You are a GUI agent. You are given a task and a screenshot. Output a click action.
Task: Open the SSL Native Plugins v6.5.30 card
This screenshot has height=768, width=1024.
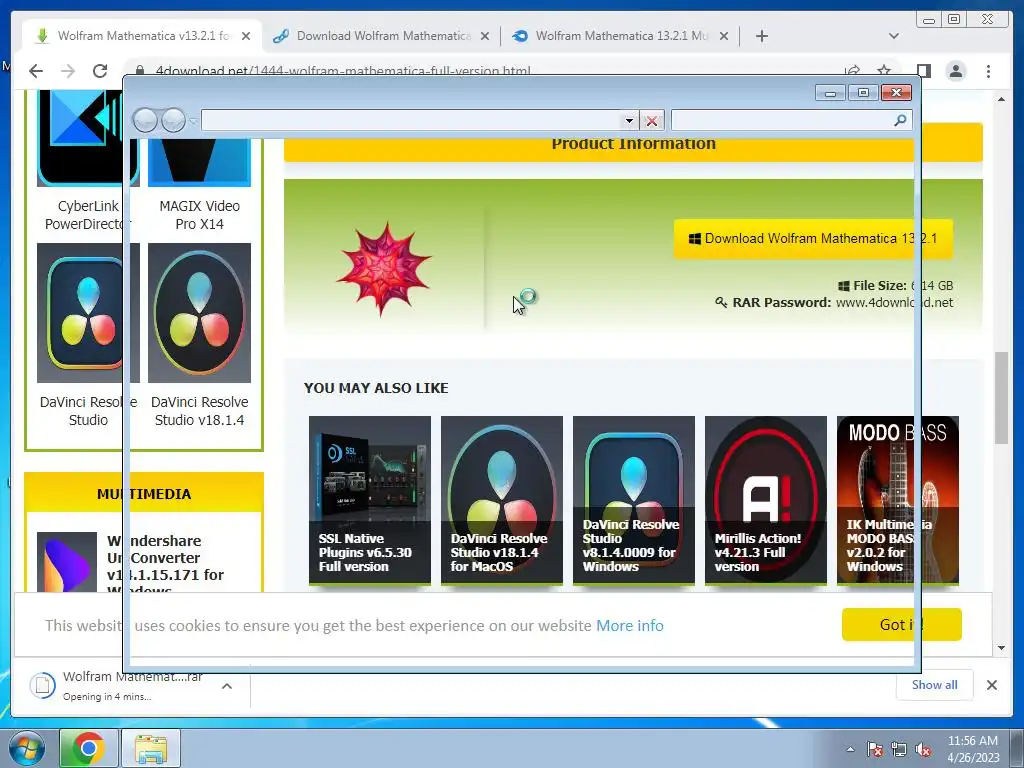coord(370,500)
